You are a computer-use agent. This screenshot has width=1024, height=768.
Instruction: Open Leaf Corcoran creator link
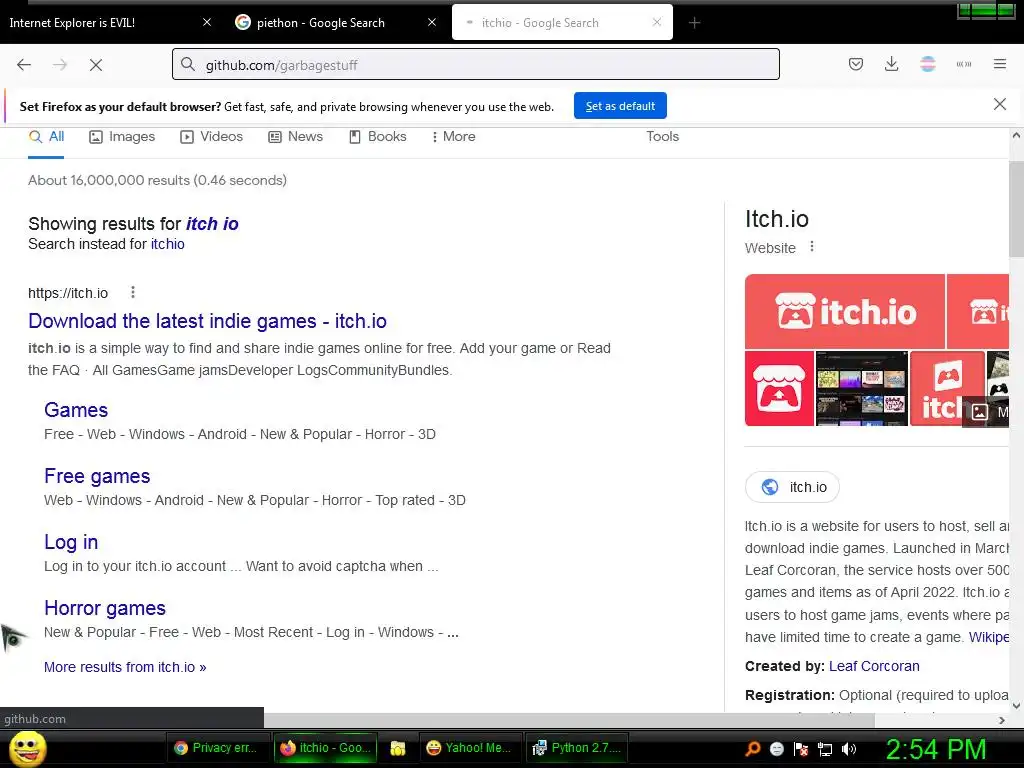(x=874, y=666)
